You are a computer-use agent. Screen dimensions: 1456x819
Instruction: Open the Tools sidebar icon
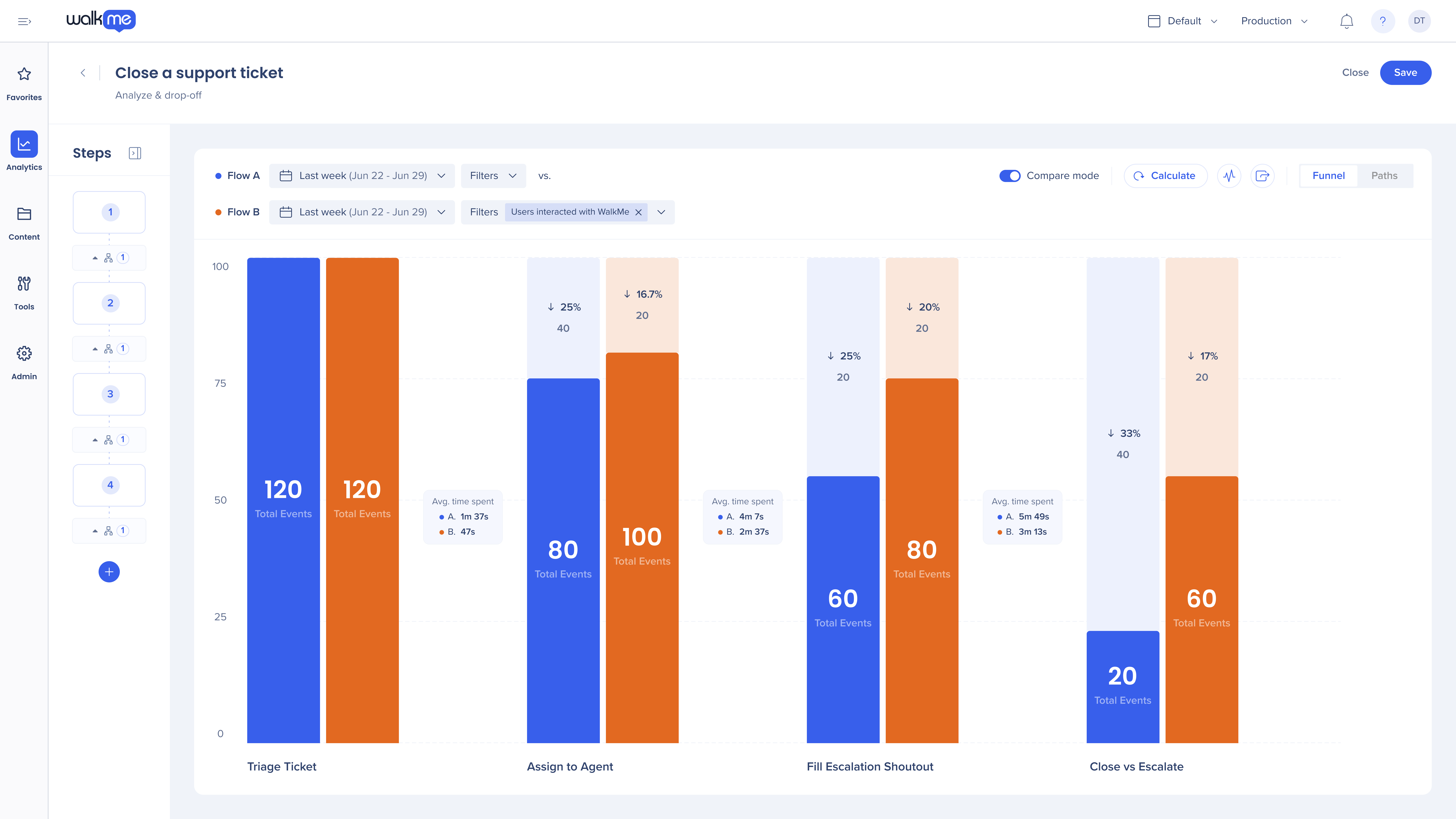pyautogui.click(x=24, y=284)
